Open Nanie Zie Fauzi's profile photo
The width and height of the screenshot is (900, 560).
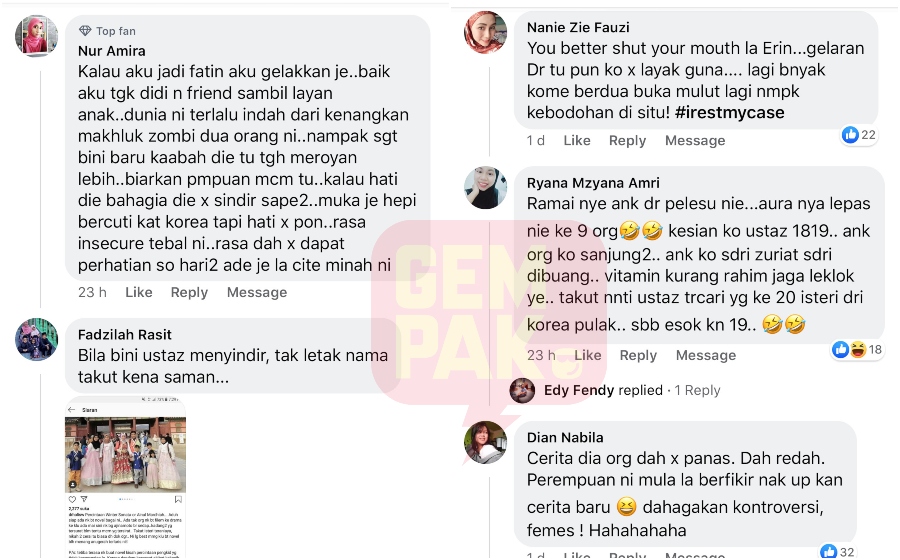(x=486, y=32)
